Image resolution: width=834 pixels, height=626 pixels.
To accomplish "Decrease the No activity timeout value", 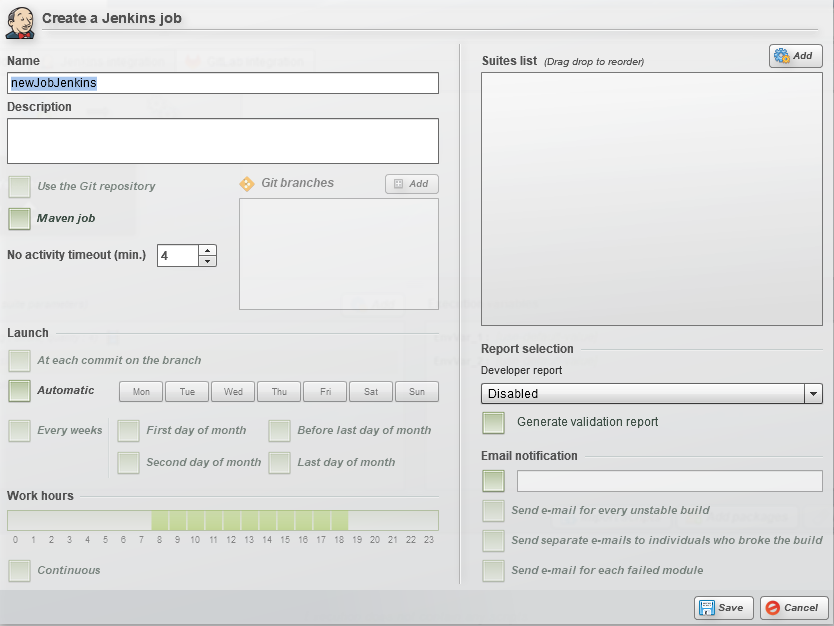I will (207, 261).
